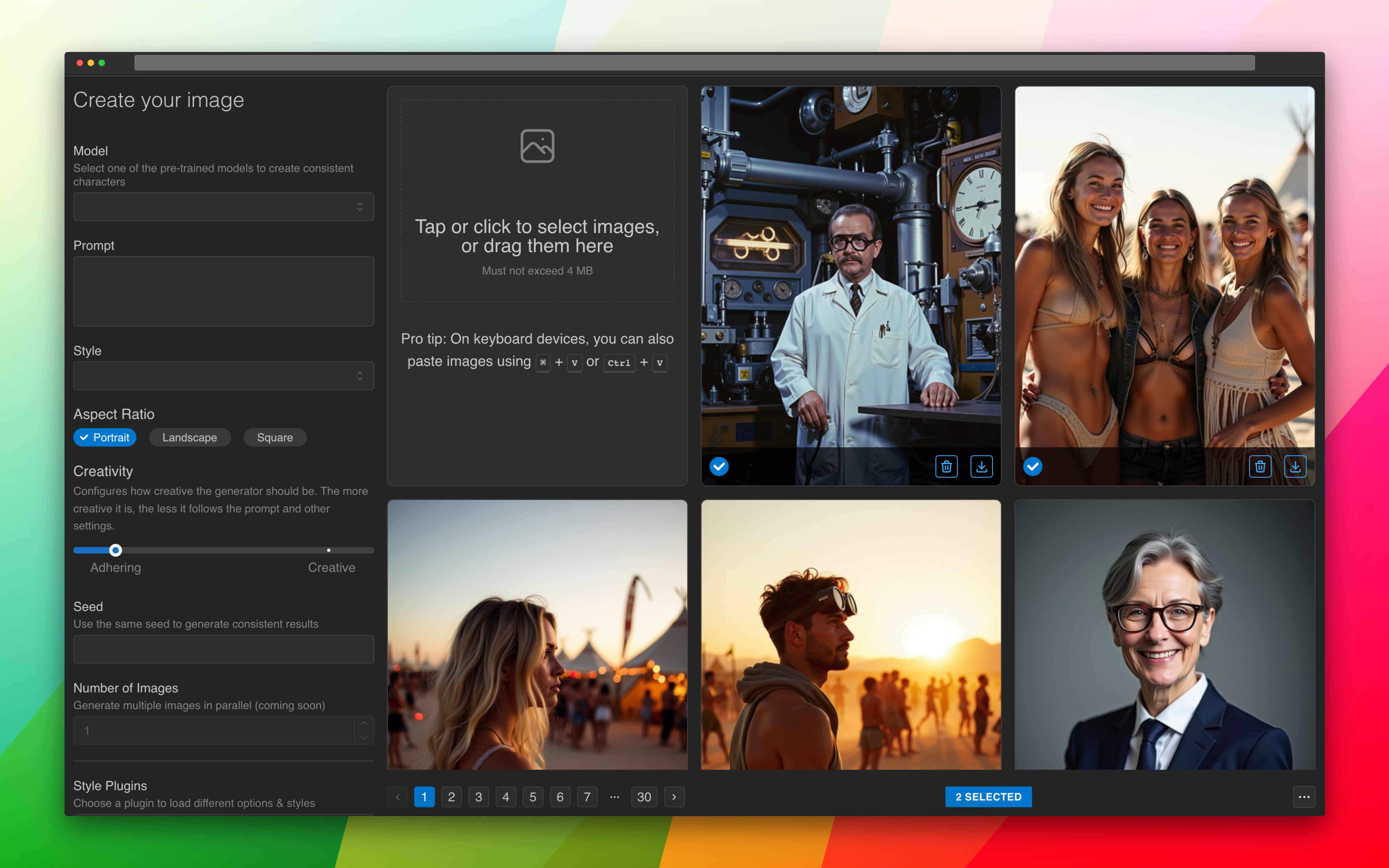
Task: Click the 'Creative' slider label
Action: click(331, 568)
